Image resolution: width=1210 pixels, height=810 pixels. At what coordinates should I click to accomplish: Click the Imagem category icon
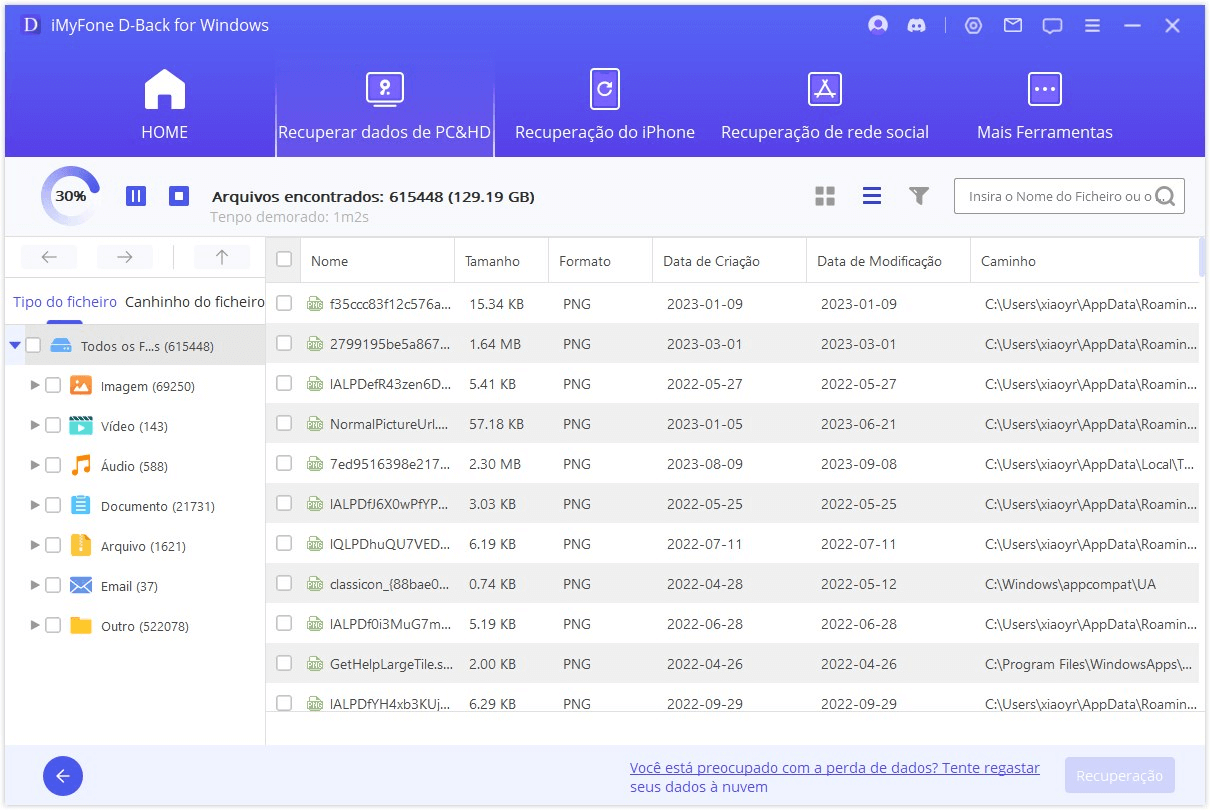pos(81,386)
